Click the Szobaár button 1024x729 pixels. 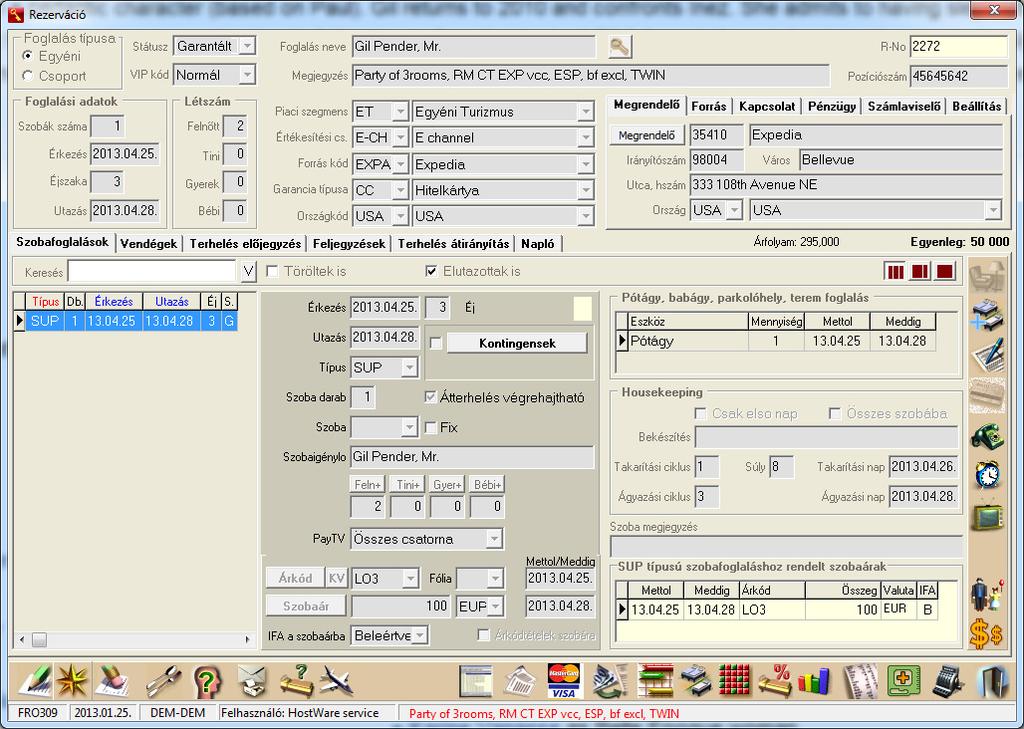(x=306, y=606)
